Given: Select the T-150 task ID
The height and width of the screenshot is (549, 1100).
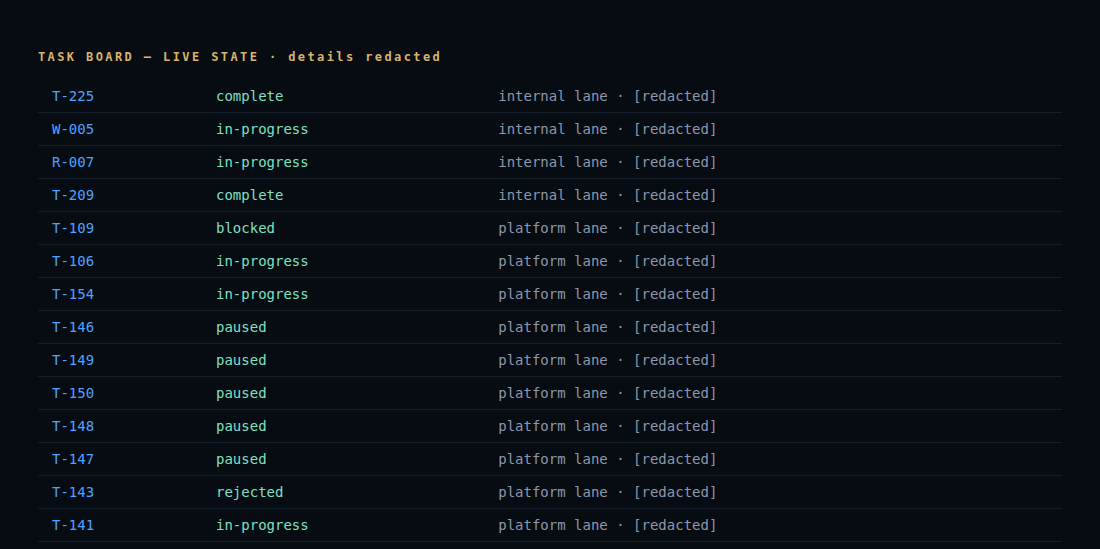Looking at the screenshot, I should click(73, 393).
